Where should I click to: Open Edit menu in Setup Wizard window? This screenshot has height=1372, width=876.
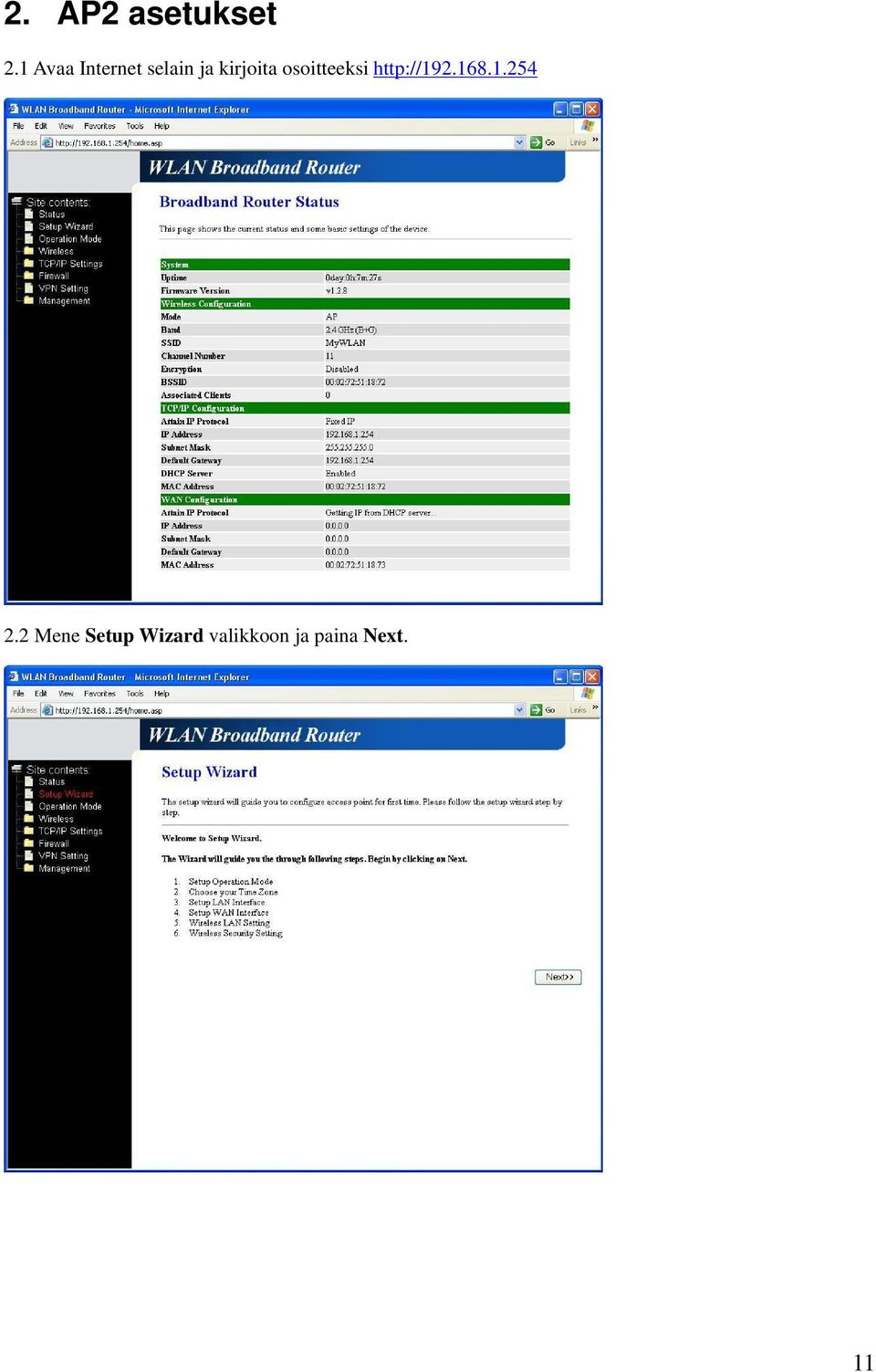tap(41, 694)
